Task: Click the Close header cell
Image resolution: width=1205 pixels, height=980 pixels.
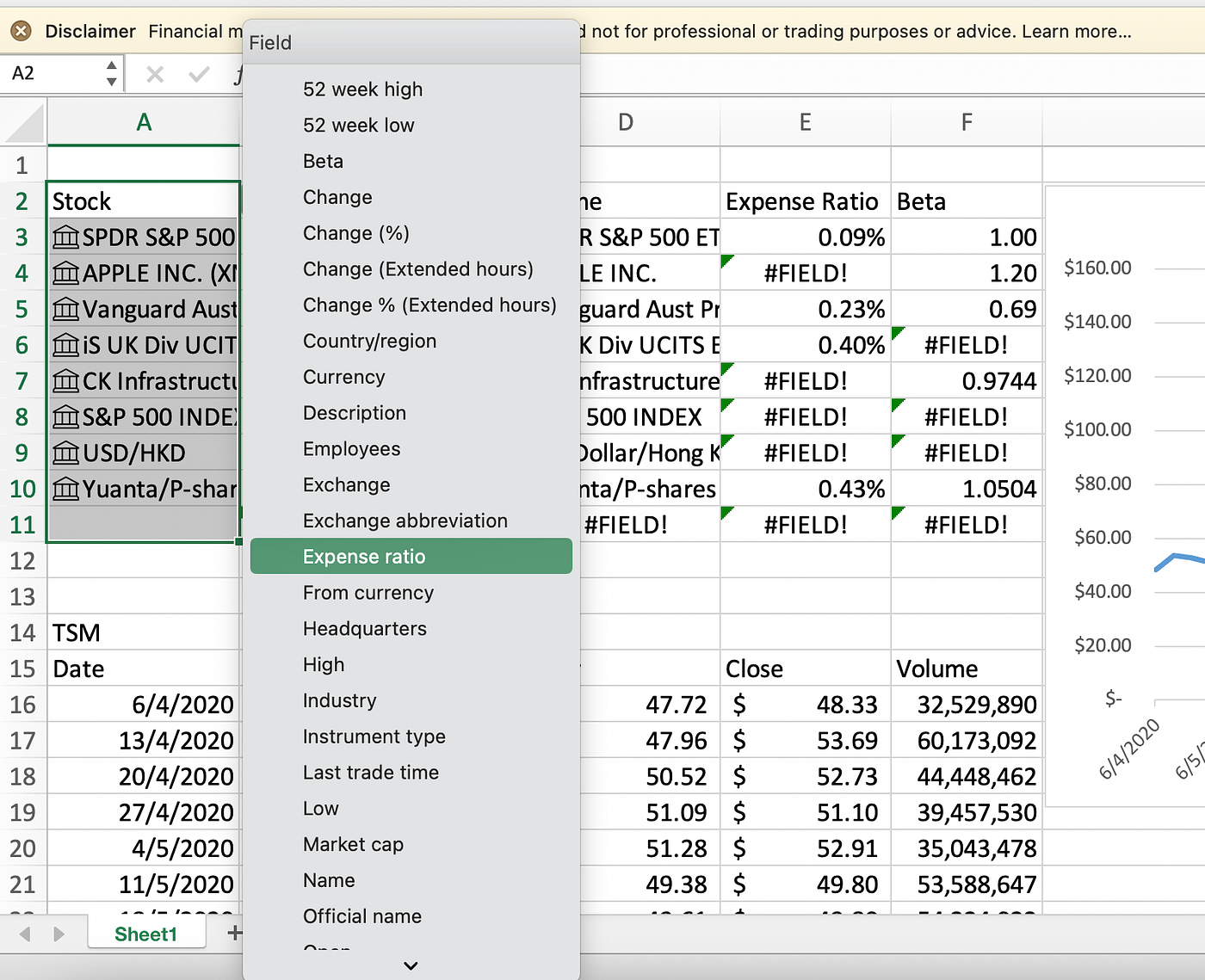Action: [805, 669]
